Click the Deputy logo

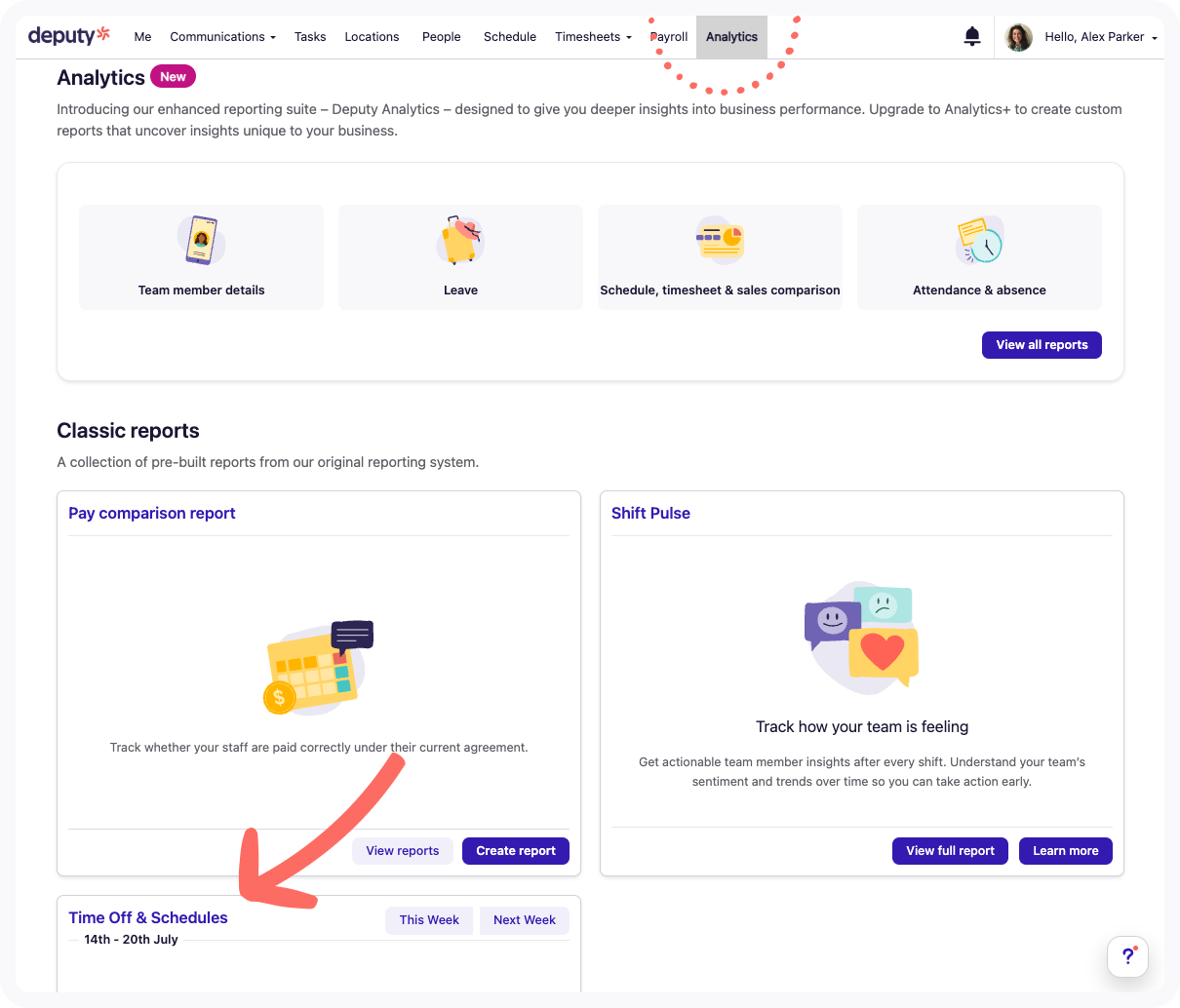click(x=68, y=36)
